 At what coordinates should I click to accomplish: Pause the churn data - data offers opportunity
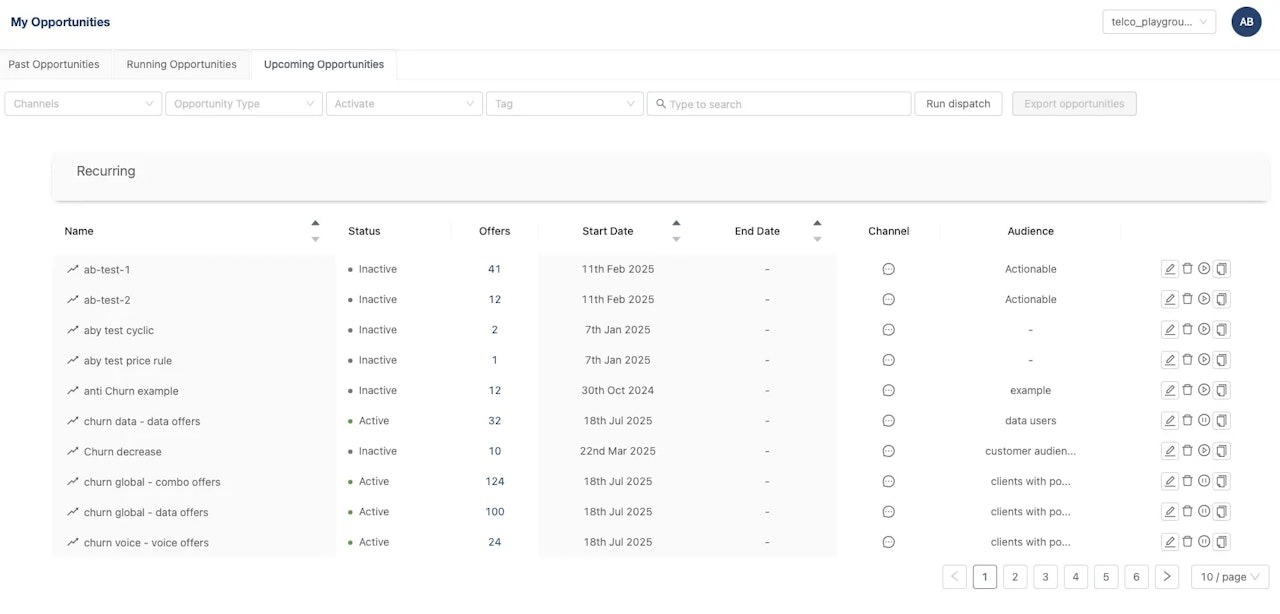tap(1204, 421)
